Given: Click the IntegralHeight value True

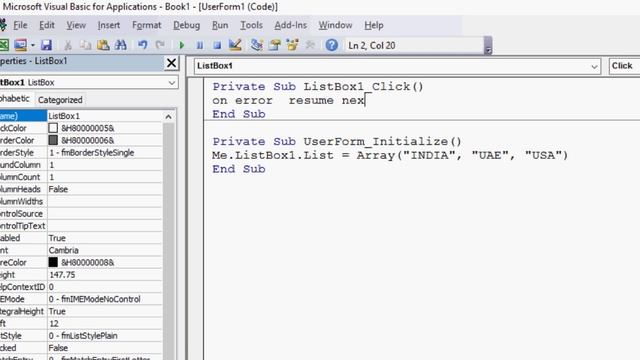Looking at the screenshot, I should 104,311.
